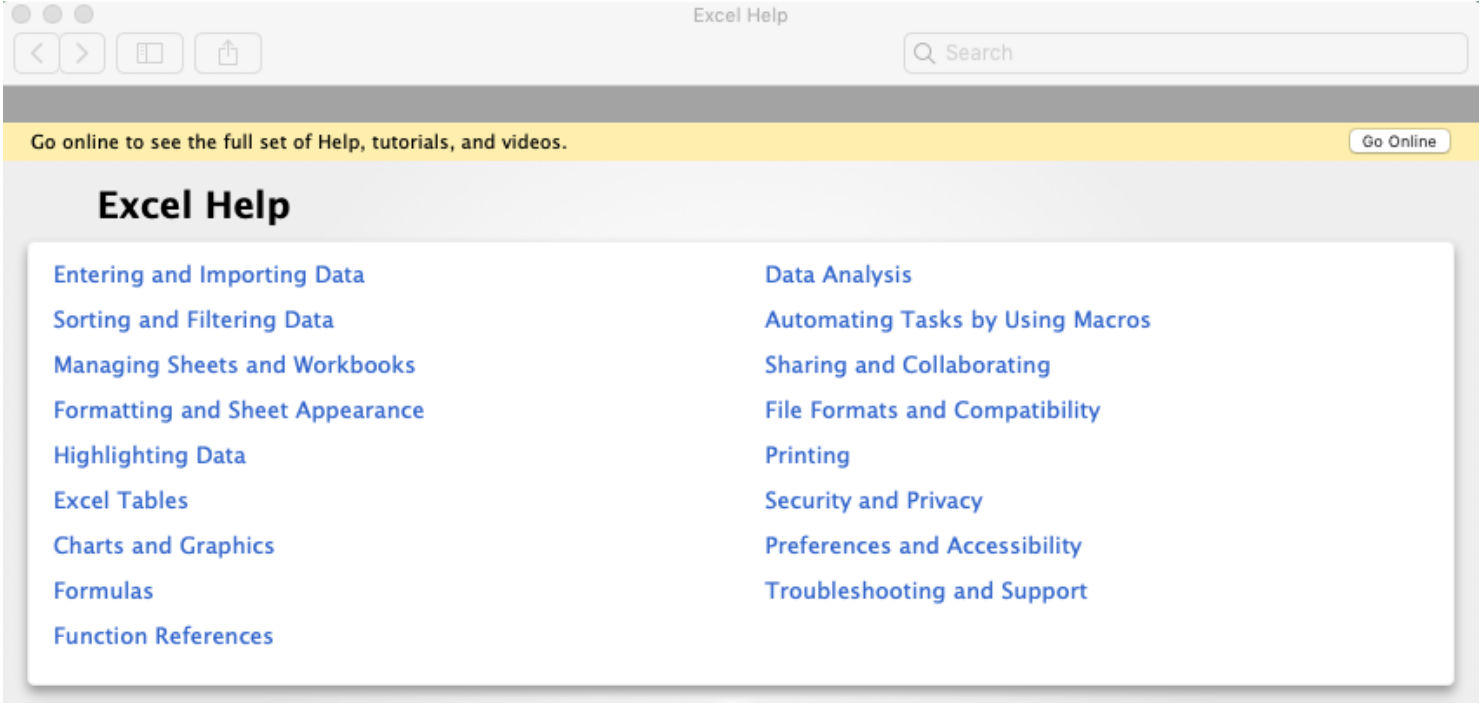Open Sharing and Collaborating topic
Screen dimensions: 1480x706
[x=908, y=365]
